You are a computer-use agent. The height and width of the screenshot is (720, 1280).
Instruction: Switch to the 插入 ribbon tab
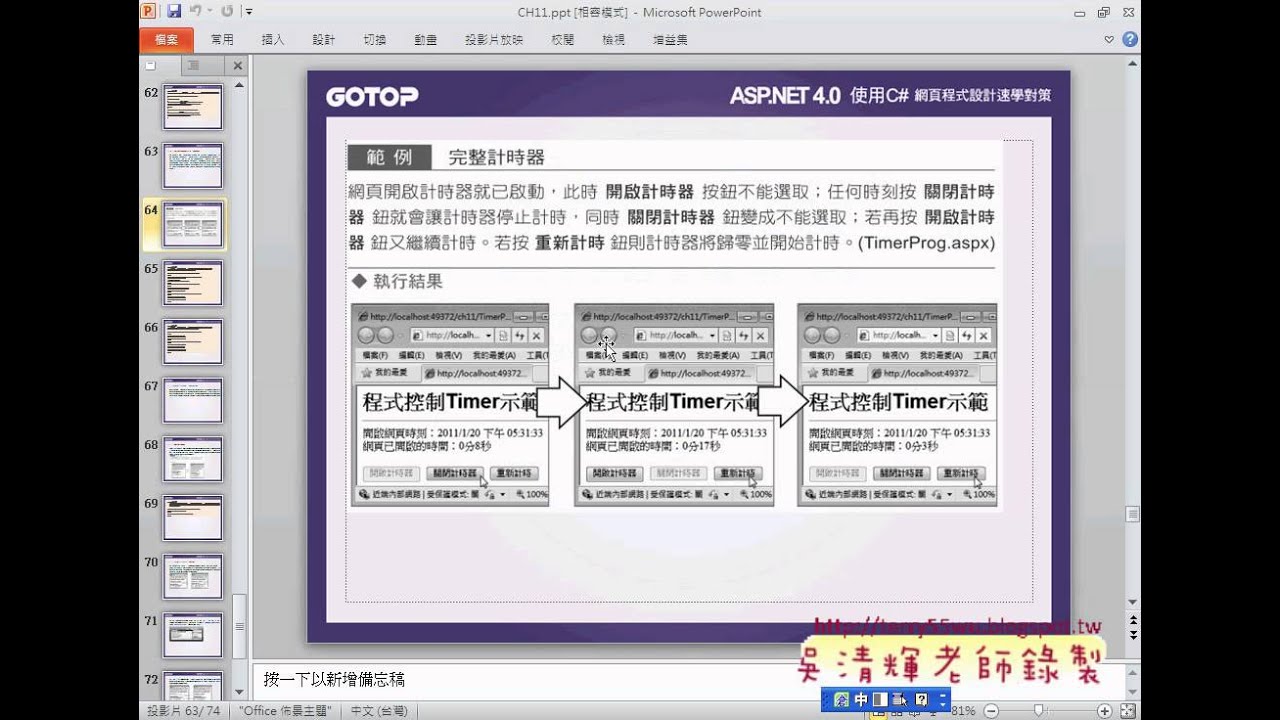tap(272, 40)
